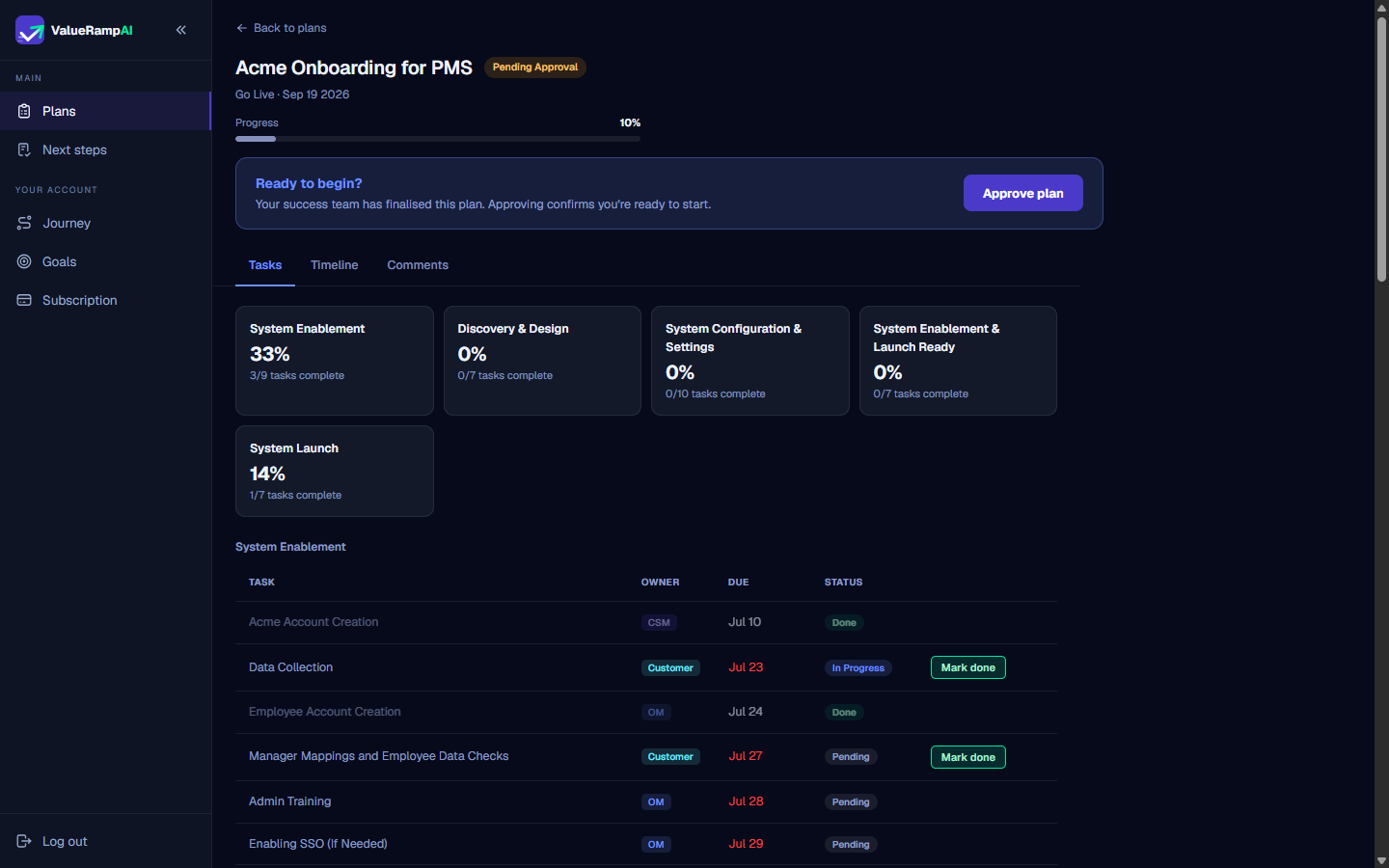Click the Jul 29 due date

coord(746,844)
